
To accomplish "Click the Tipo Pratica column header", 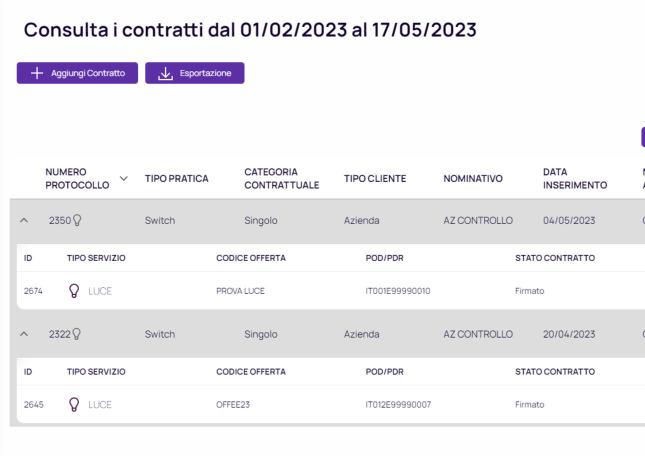I will [x=176, y=178].
